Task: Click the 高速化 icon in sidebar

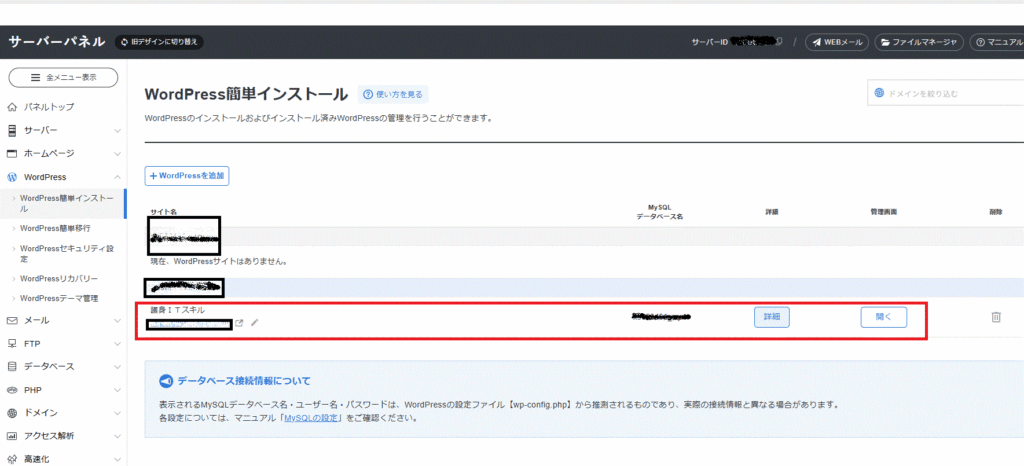Action: (x=12, y=459)
